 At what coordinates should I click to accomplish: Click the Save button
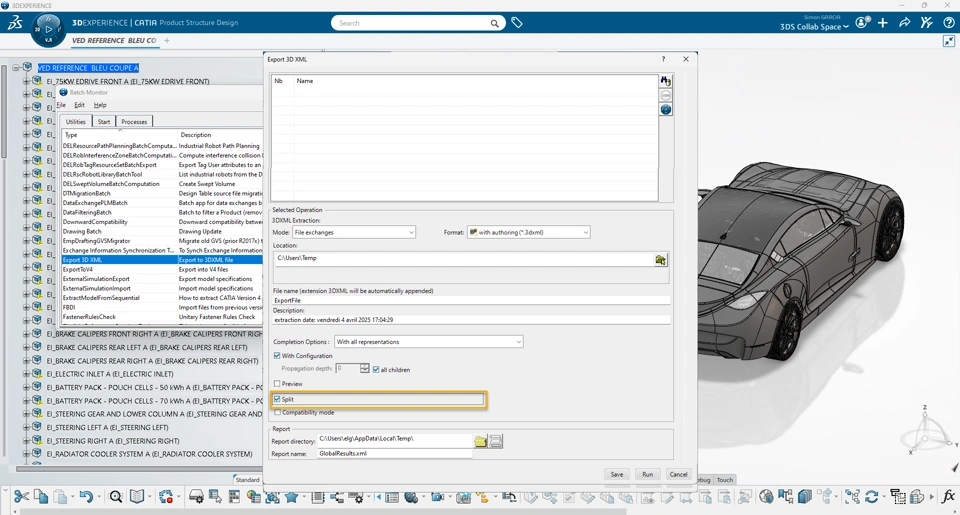pyautogui.click(x=617, y=474)
